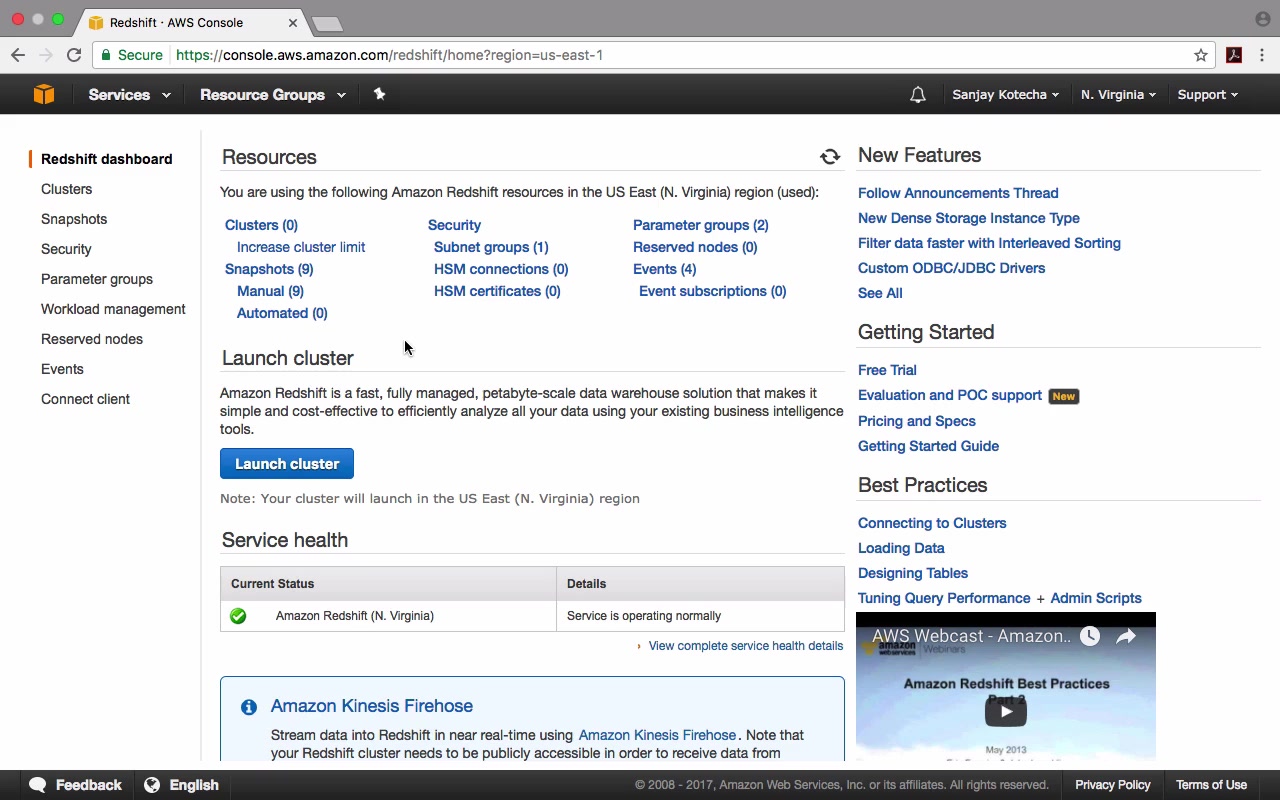Open the Follow Announcements Thread link

958,193
